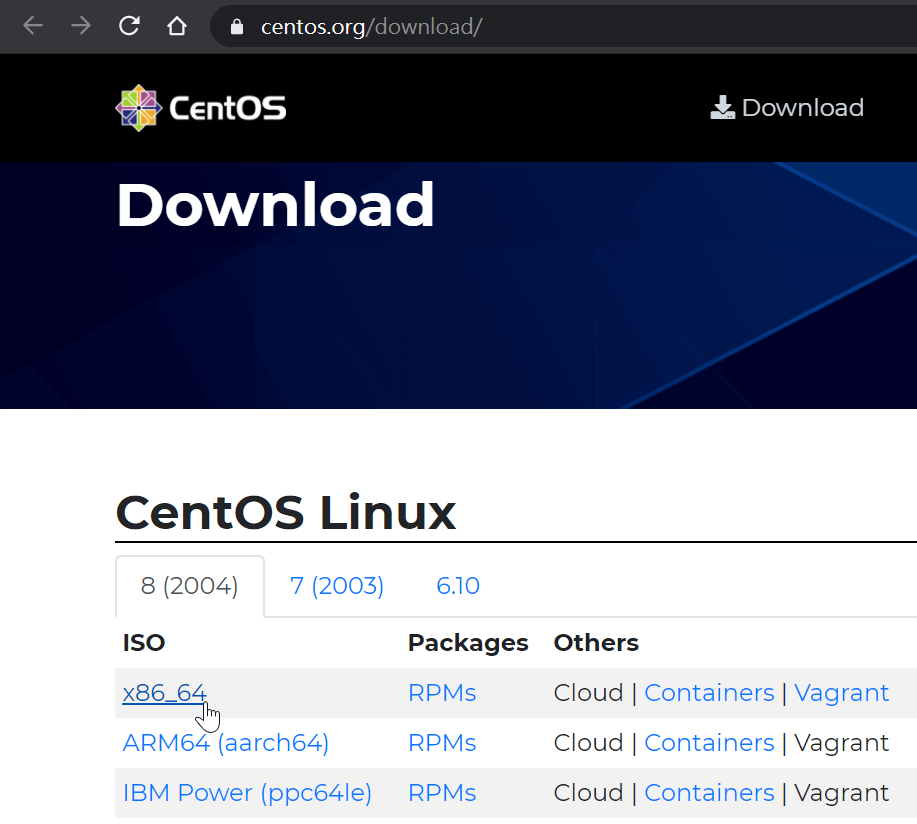Image resolution: width=917 pixels, height=824 pixels.
Task: Select the Vagrant text in the IBM Power row
Action: pyautogui.click(x=842, y=793)
